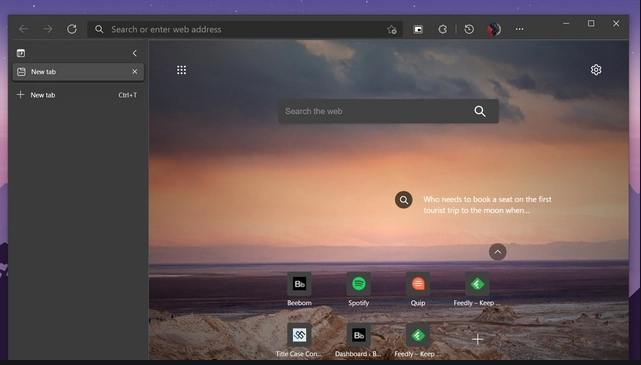
Task: Close the New tab tab
Action: click(x=134, y=72)
